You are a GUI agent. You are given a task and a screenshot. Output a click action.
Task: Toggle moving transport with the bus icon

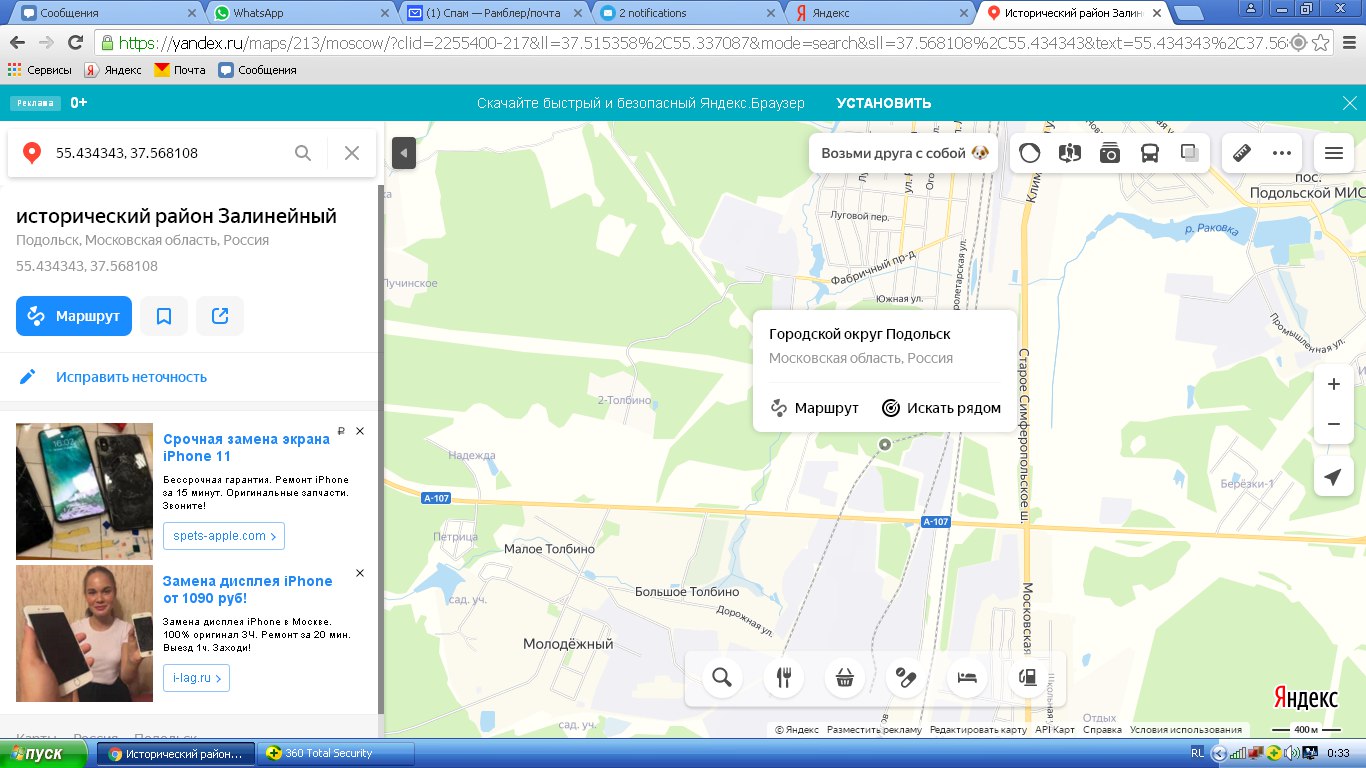click(x=1150, y=153)
